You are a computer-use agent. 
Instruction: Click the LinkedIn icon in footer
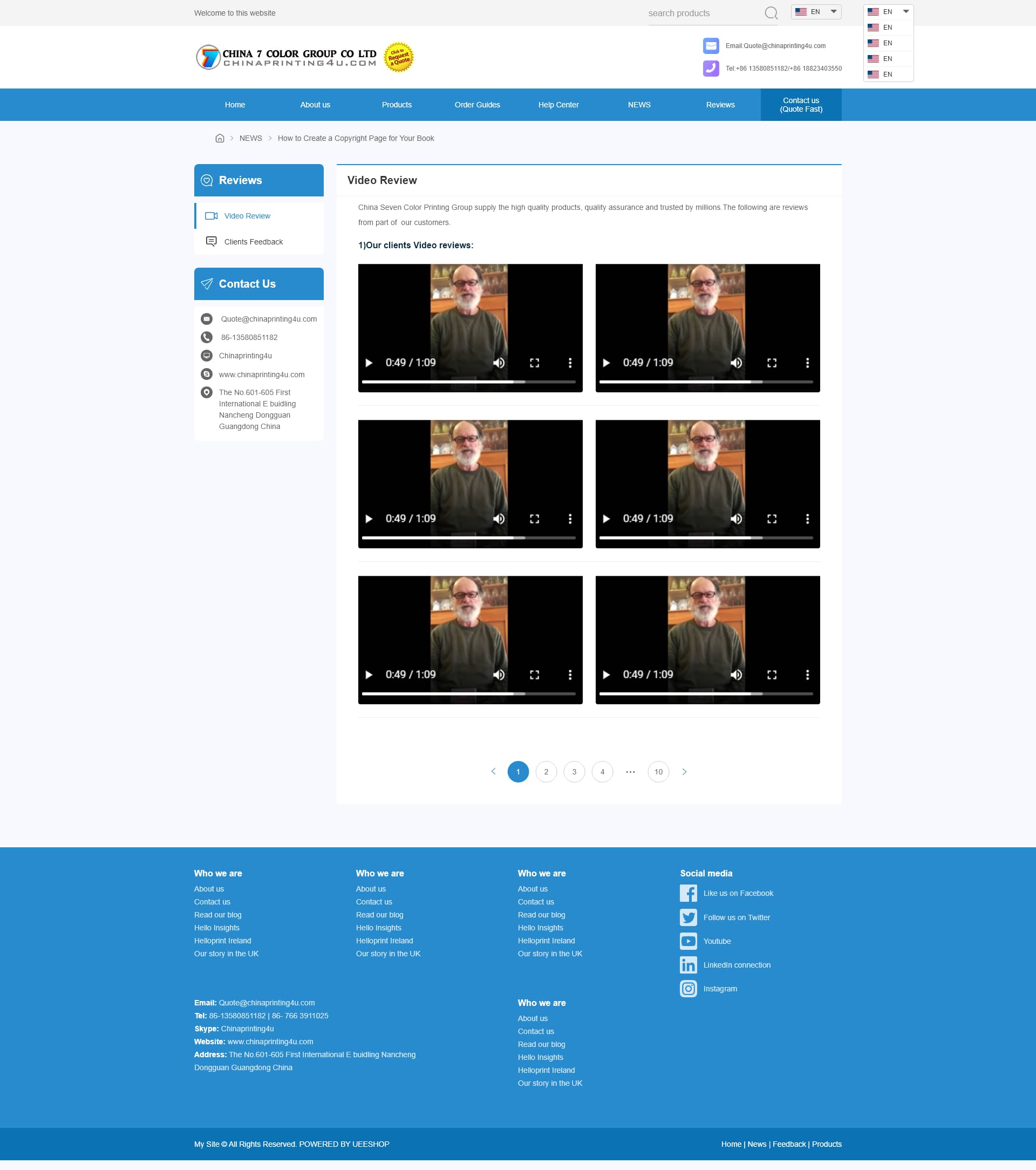(688, 964)
